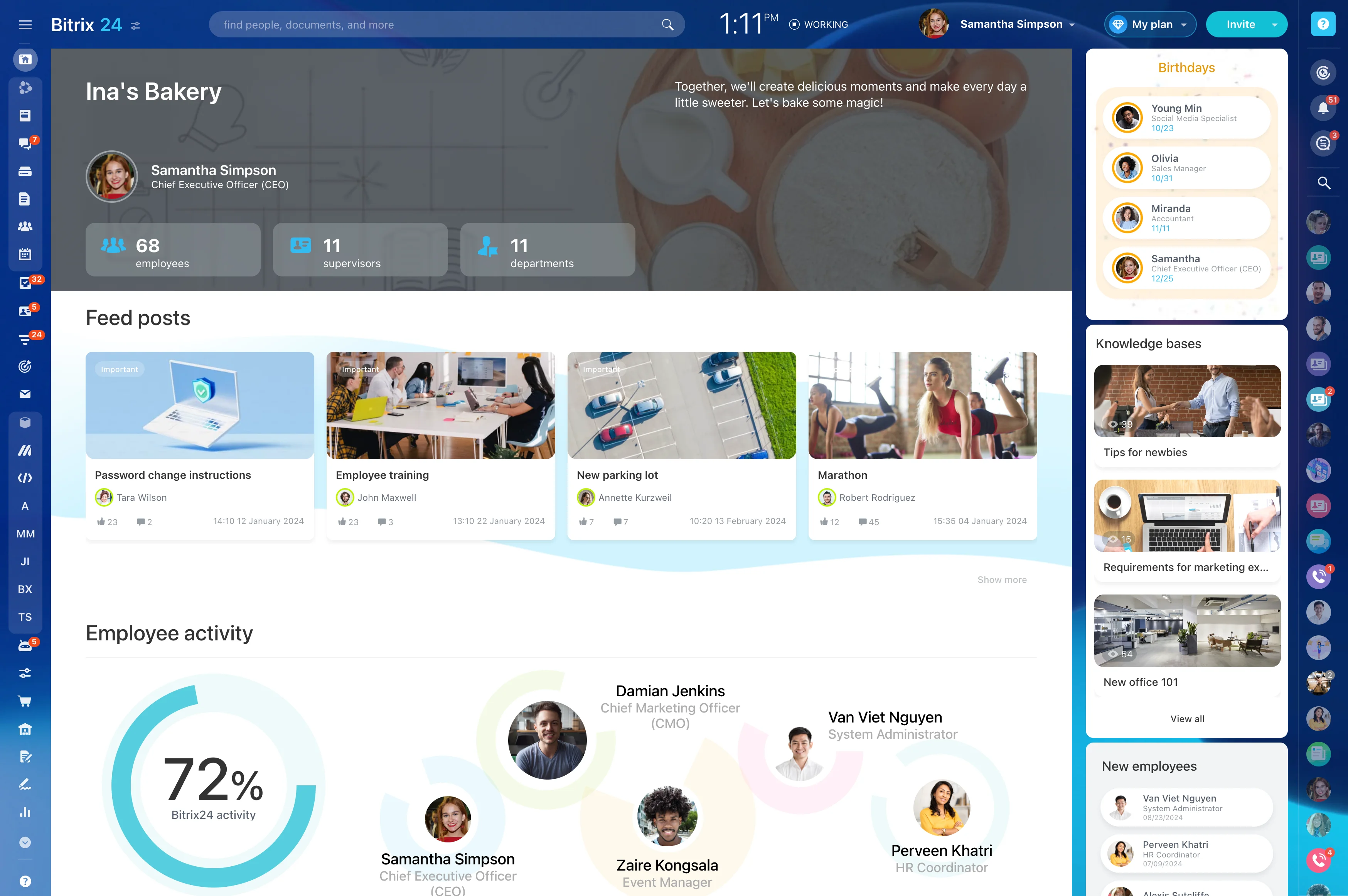
Task: Click Show more under Feed posts
Action: pyautogui.click(x=1002, y=579)
